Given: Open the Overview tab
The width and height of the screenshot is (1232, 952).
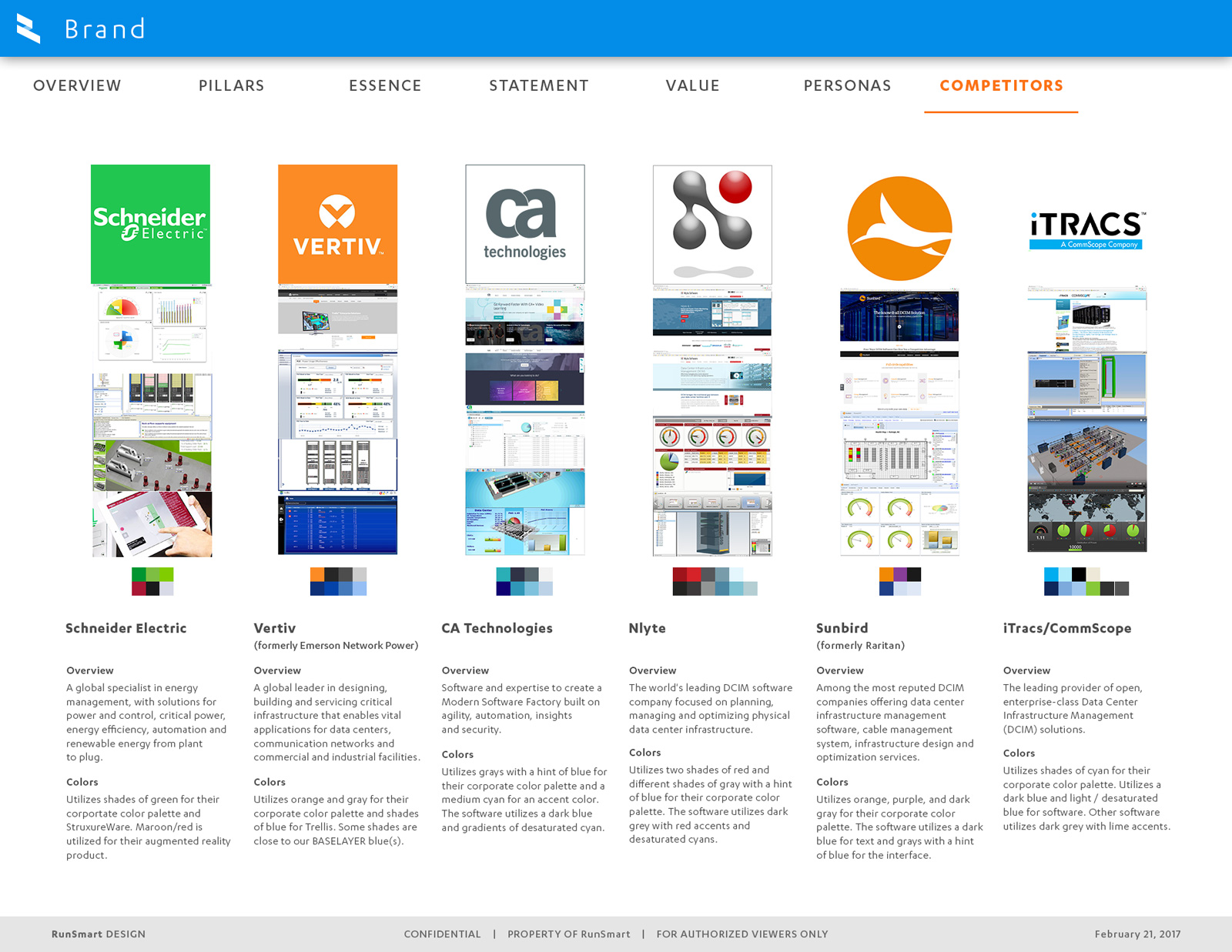Looking at the screenshot, I should pyautogui.click(x=77, y=85).
